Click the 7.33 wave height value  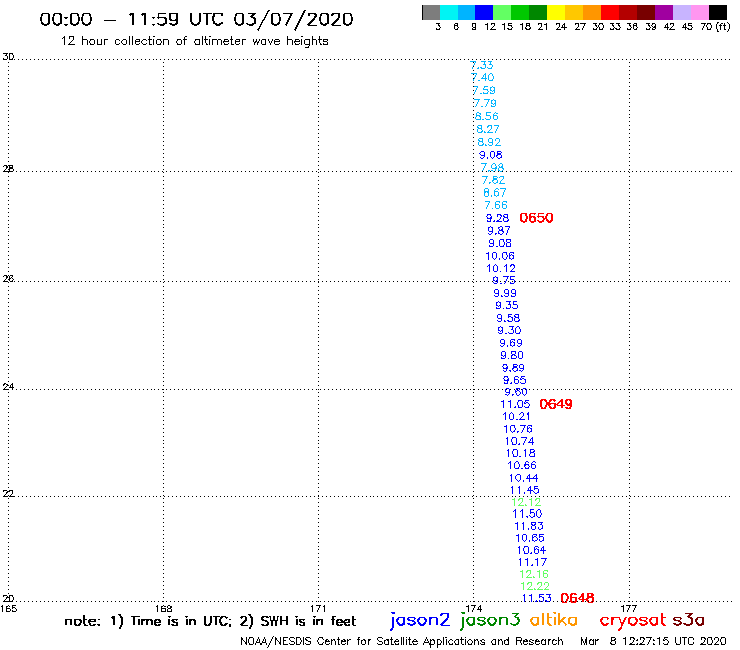click(482, 65)
